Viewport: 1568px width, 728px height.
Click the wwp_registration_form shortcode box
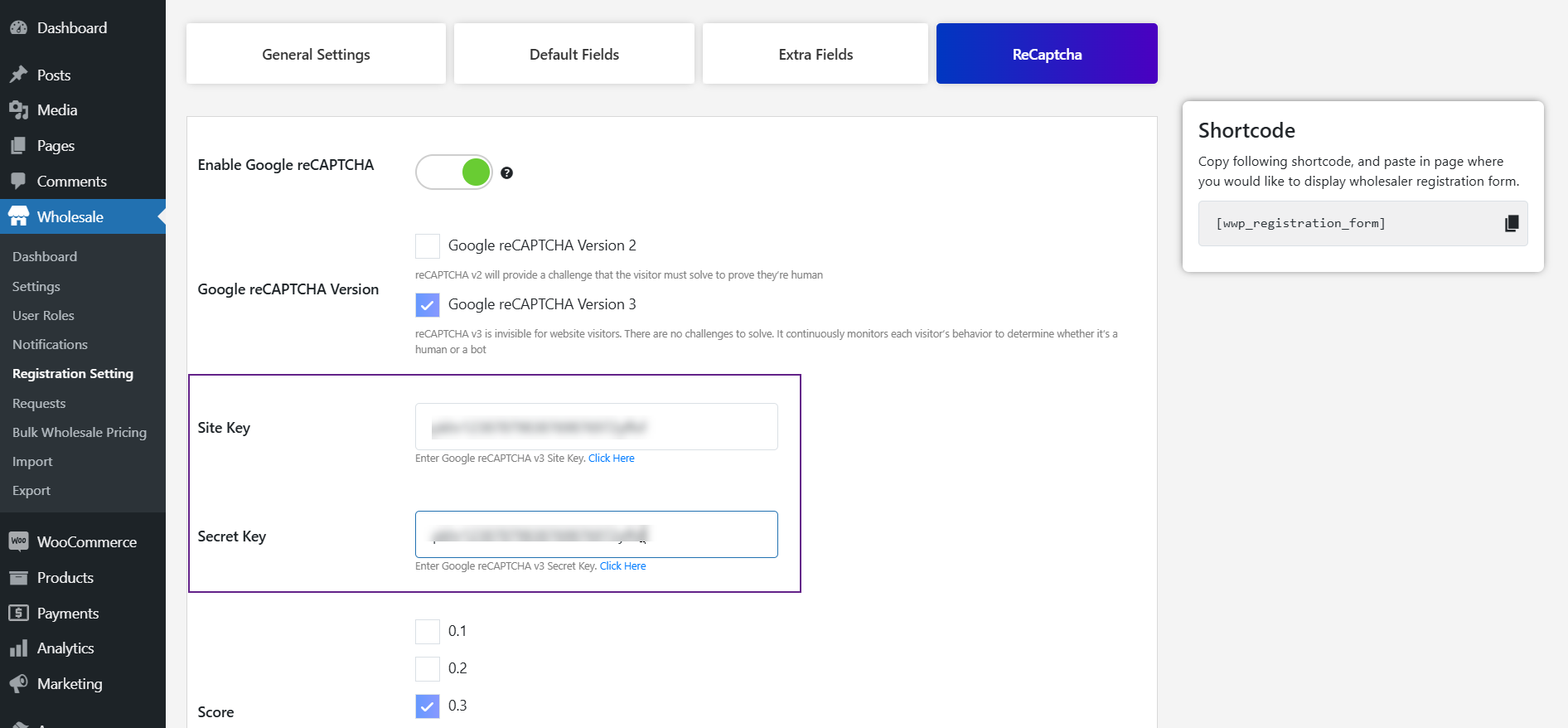(x=1362, y=223)
